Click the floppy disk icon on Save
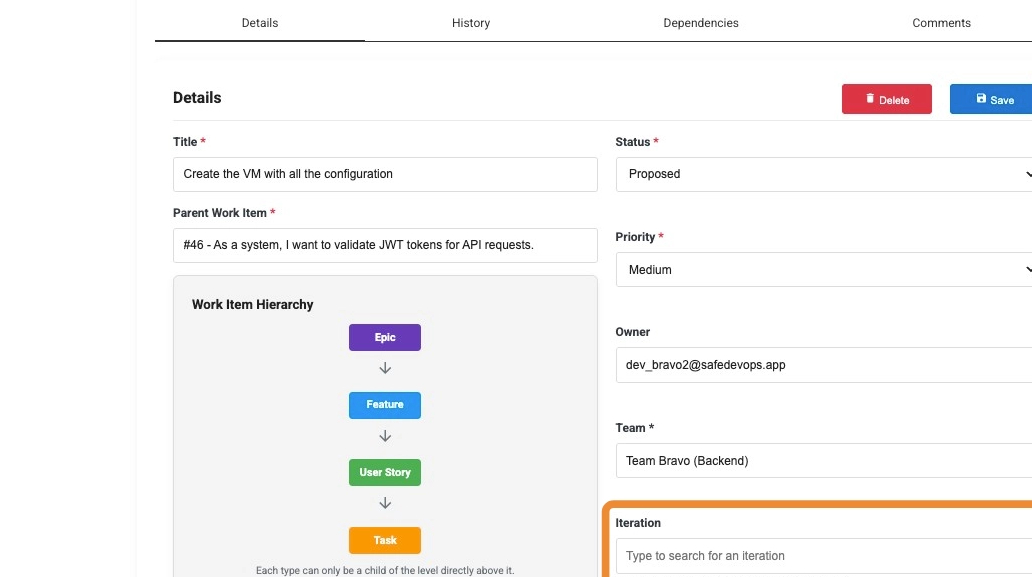Viewport: 1032px width, 577px height. [981, 99]
